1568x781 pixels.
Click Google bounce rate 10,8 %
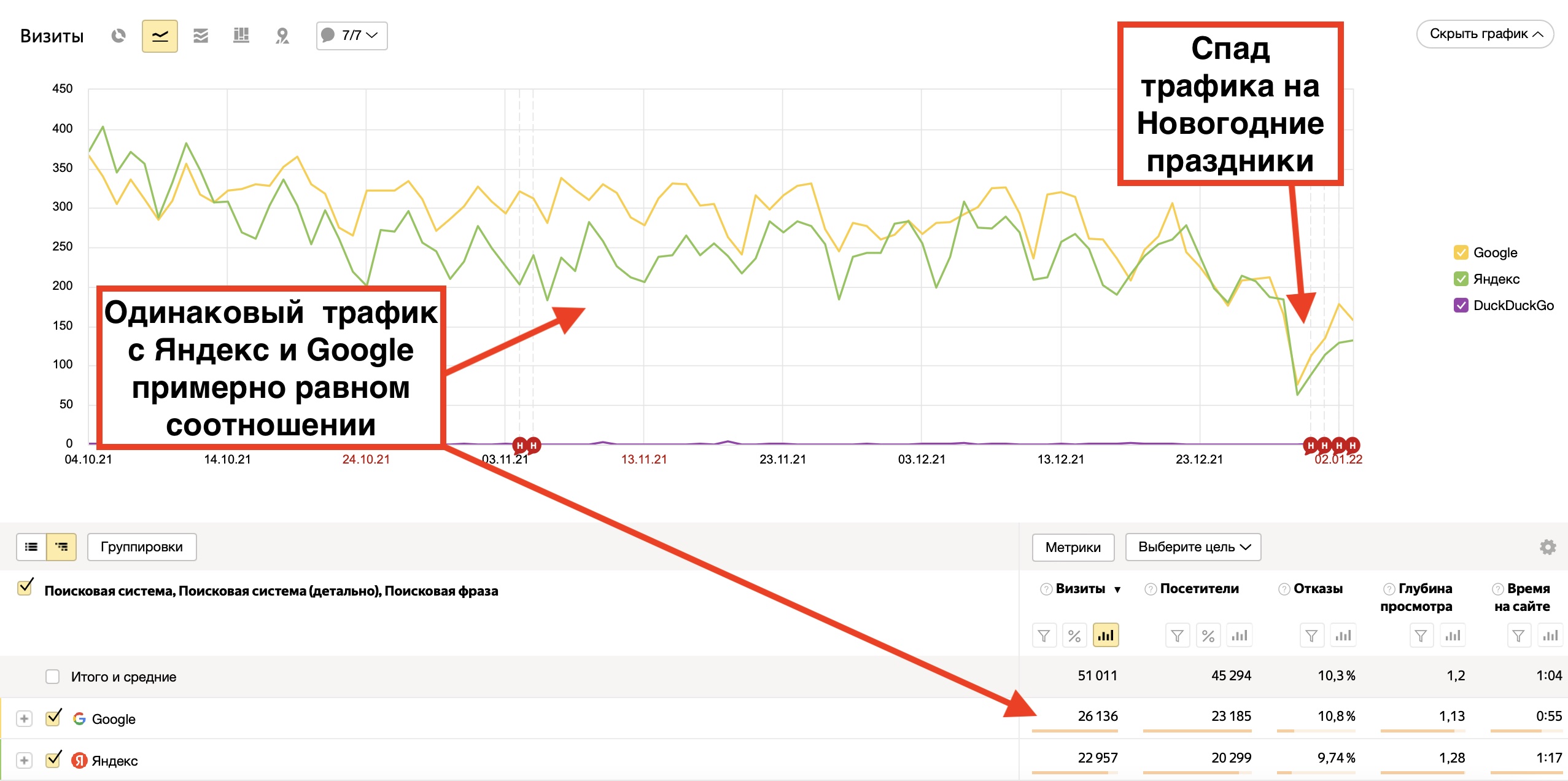point(1337,717)
